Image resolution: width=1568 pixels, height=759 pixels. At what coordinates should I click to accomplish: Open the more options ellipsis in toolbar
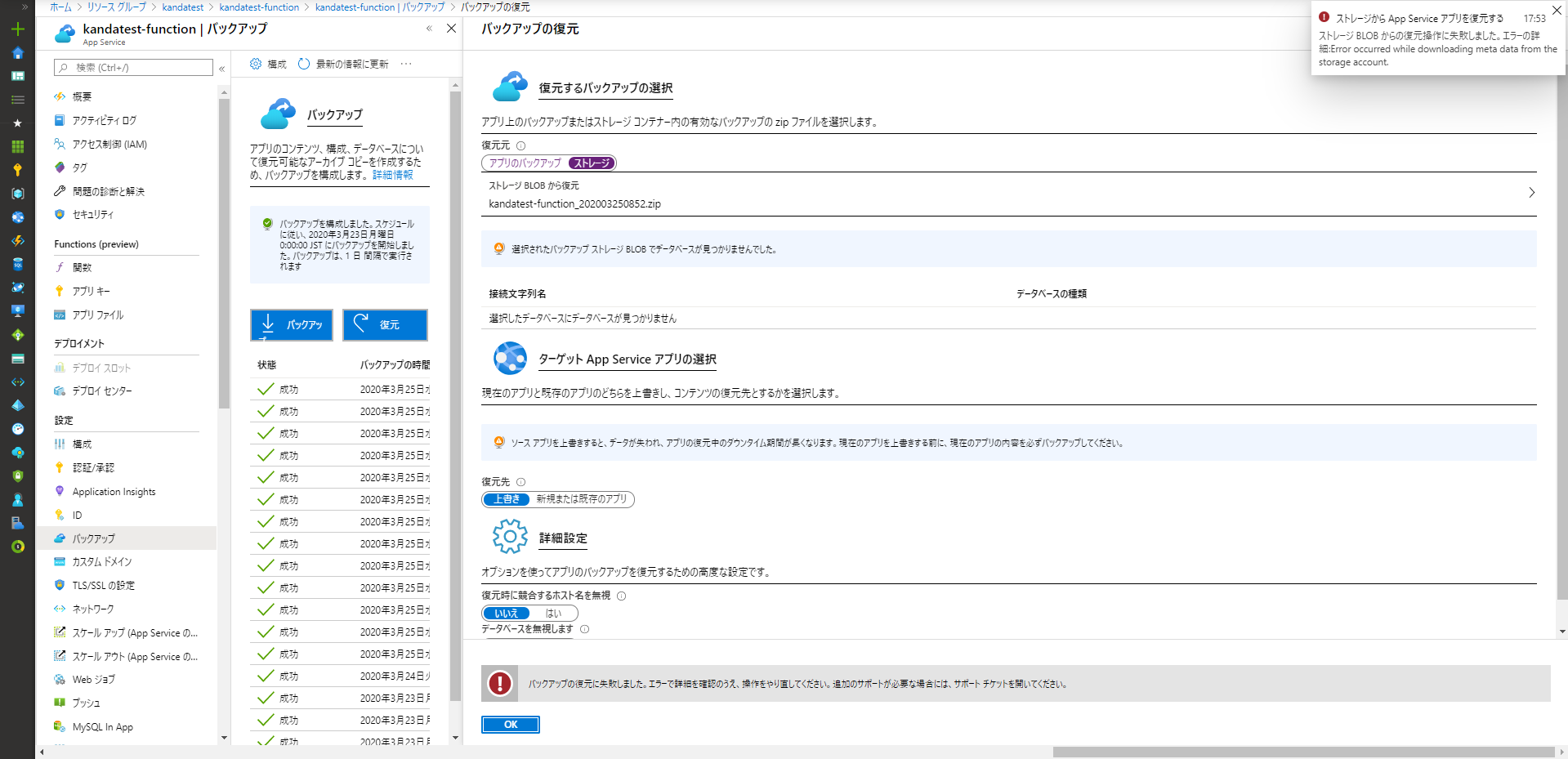tap(406, 64)
